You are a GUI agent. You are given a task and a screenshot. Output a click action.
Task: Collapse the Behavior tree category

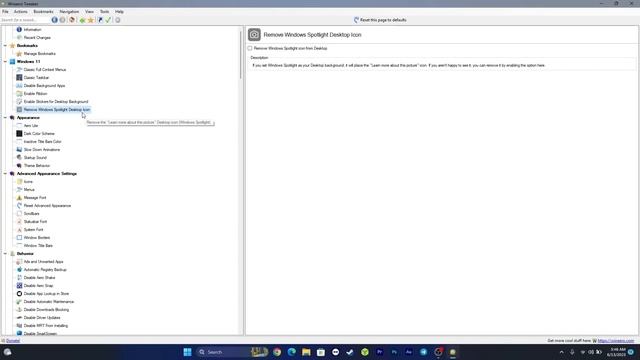coord(5,253)
